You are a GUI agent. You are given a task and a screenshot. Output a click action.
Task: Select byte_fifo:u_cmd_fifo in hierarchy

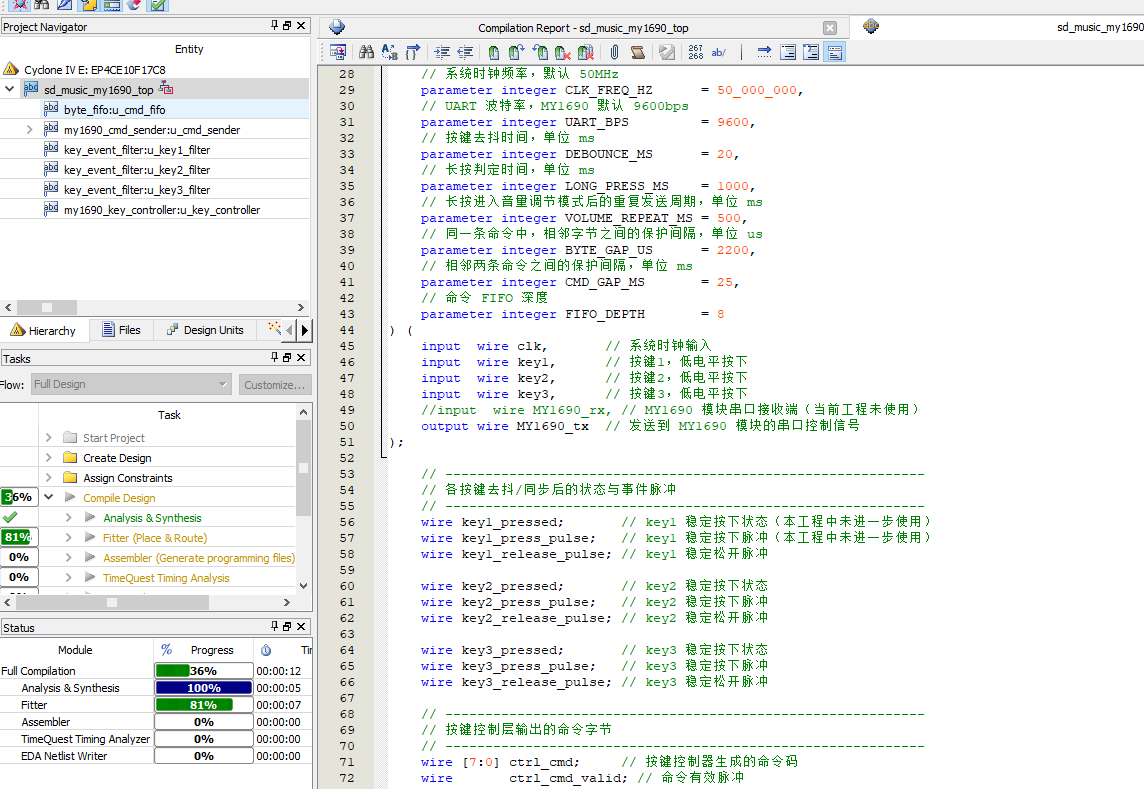115,109
